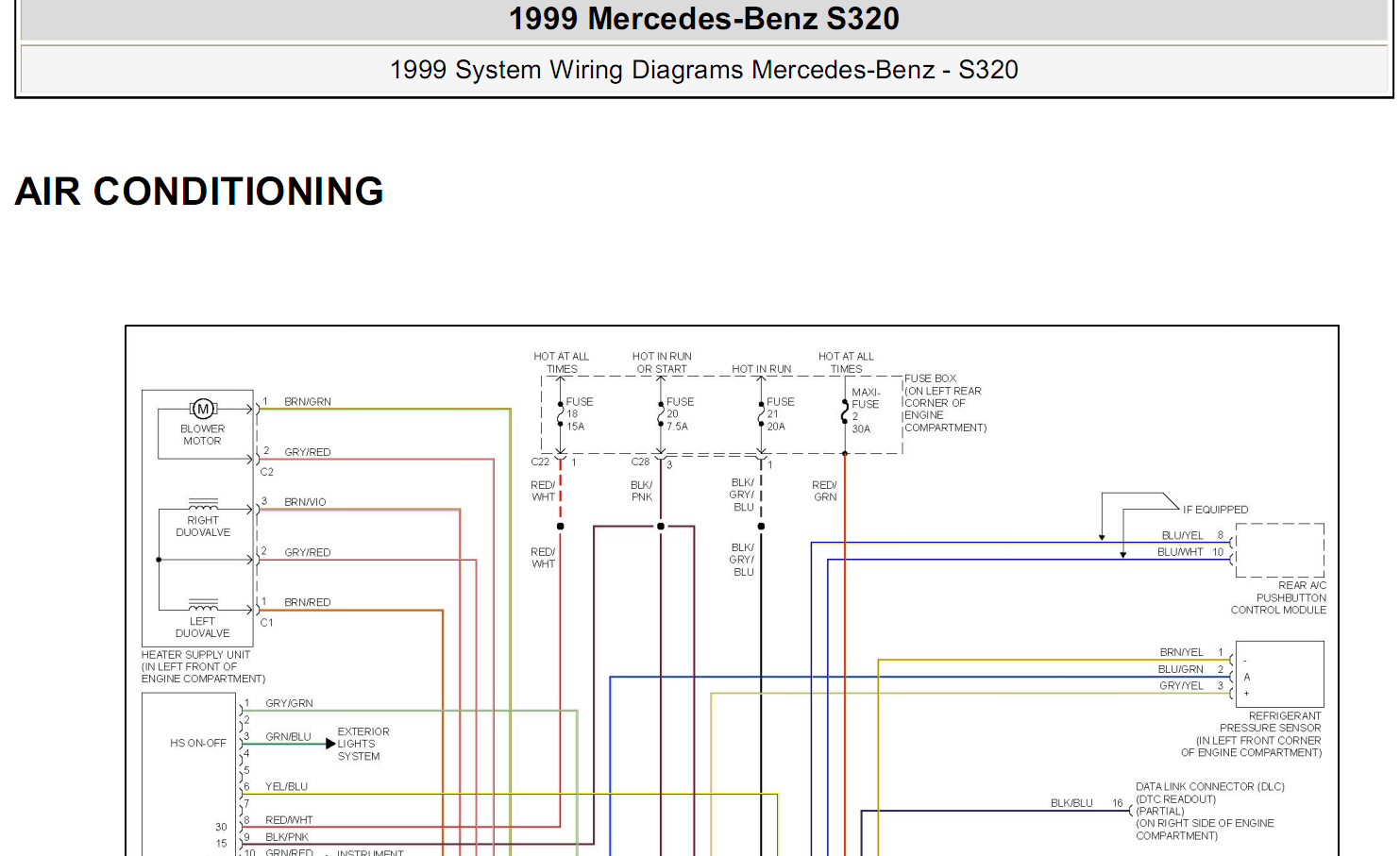Viewport: 1400px width, 856px height.
Task: Click the BLK/BLU wire label at pin 16
Action: [1071, 803]
